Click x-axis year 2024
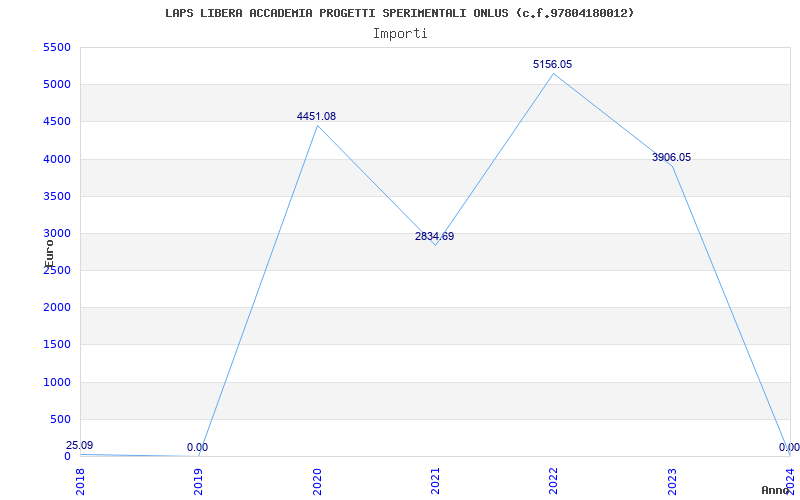This screenshot has width=800, height=500. tap(790, 481)
